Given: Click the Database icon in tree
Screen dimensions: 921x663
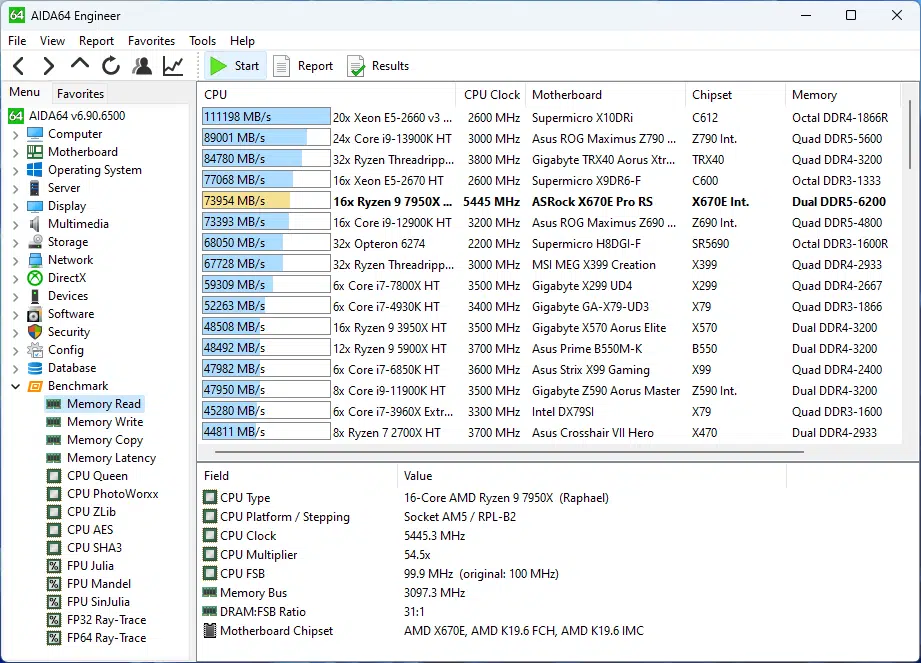Looking at the screenshot, I should pyautogui.click(x=35, y=368).
